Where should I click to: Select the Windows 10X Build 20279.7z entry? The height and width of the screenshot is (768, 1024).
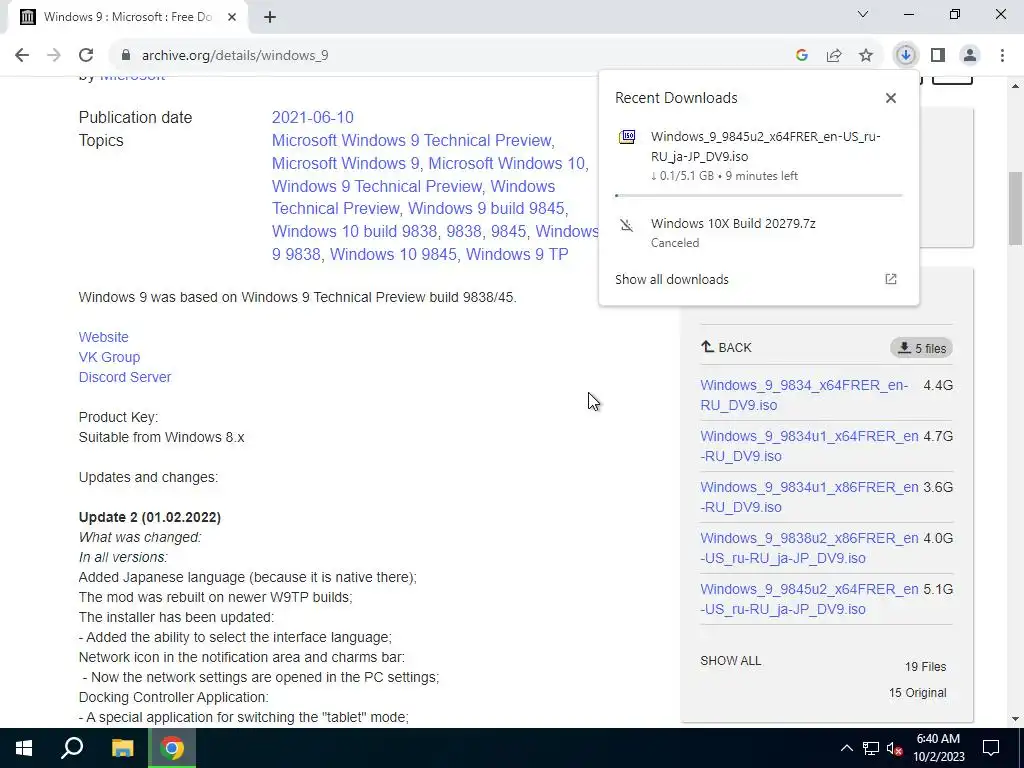click(x=759, y=232)
